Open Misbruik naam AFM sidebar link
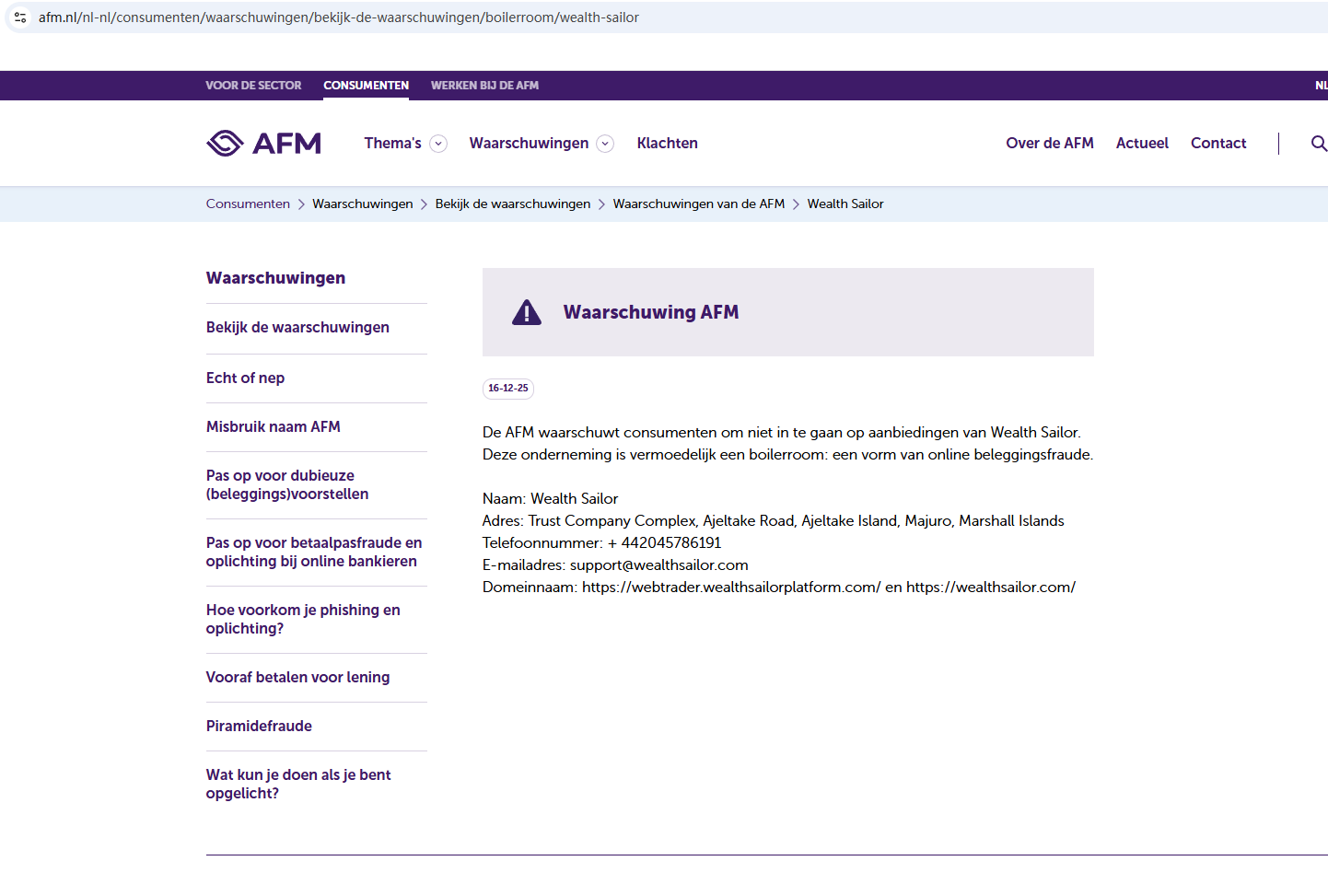The image size is (1328, 896). point(274,427)
